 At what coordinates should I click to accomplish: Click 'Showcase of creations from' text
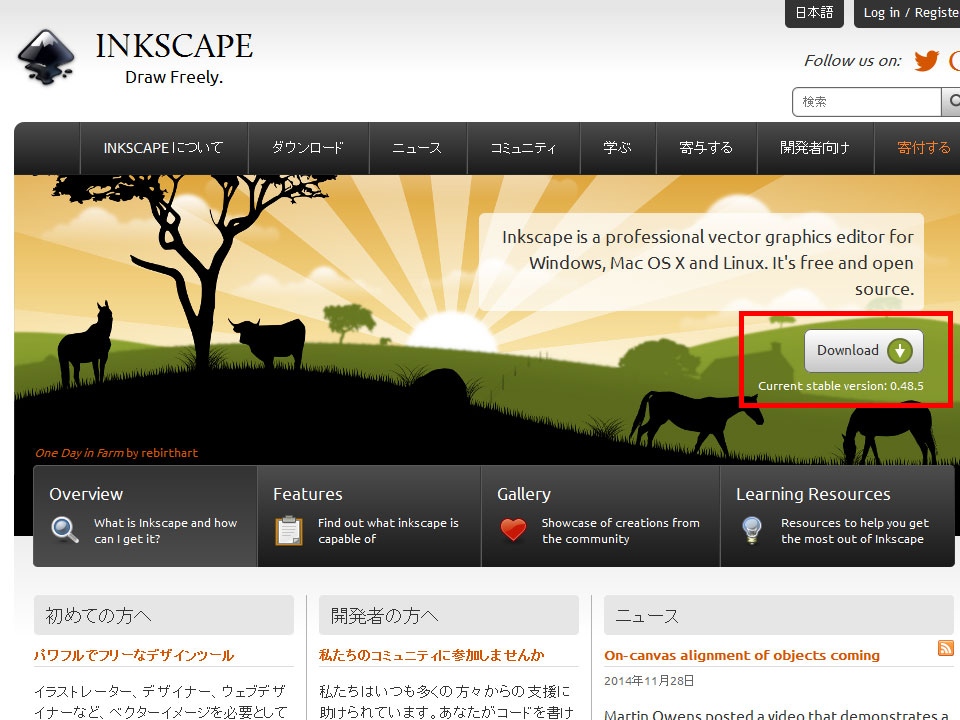[621, 523]
